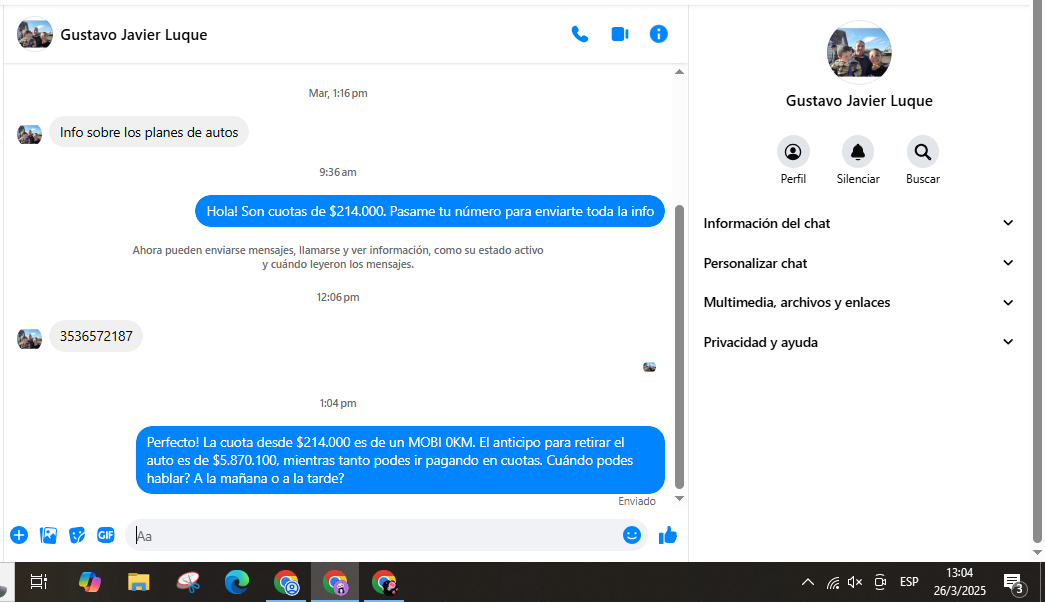Image resolution: width=1045 pixels, height=602 pixels.
Task: Click header profile picture of Gustavo
Action: [35, 34]
